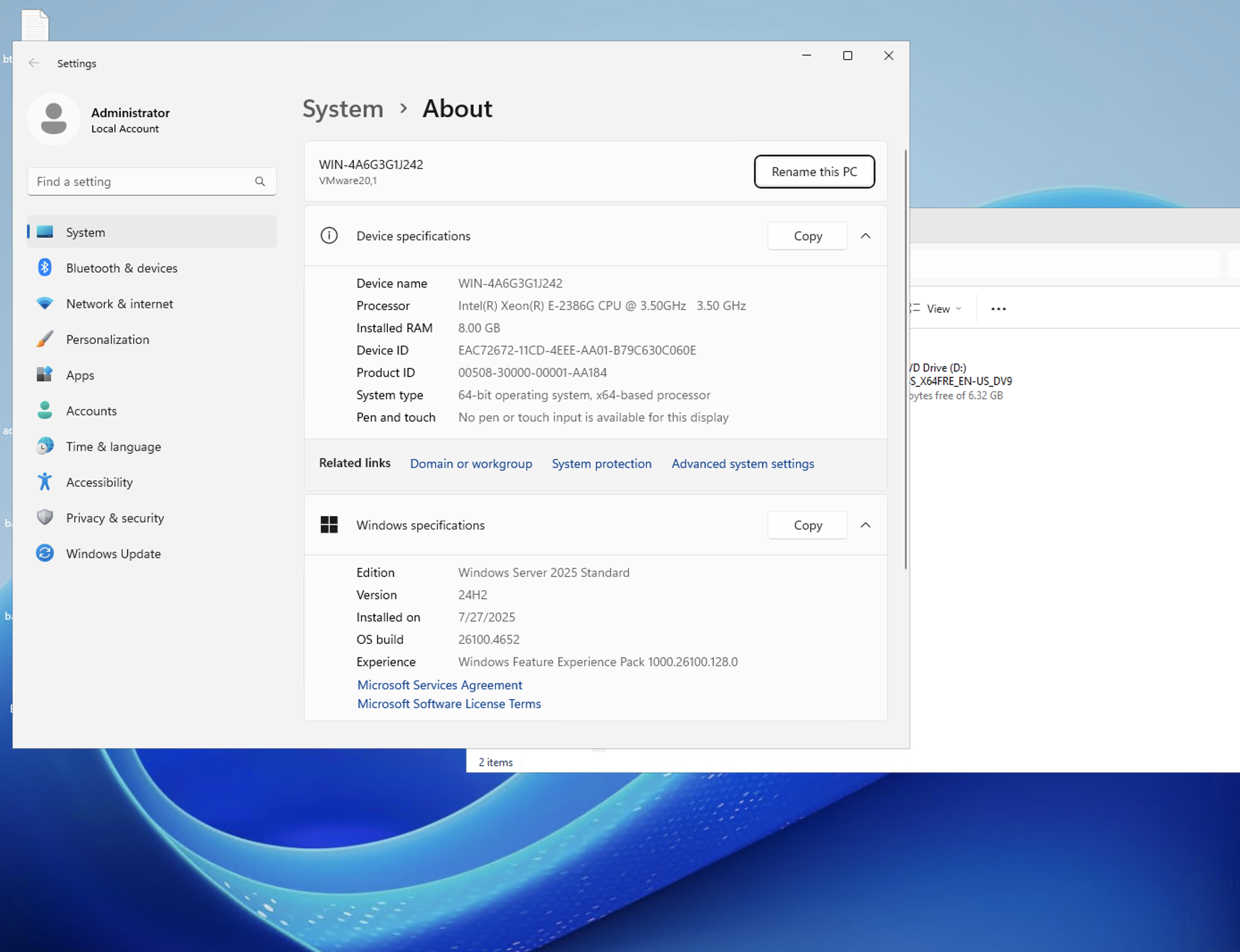The height and width of the screenshot is (952, 1240).
Task: Copy the Windows specifications
Action: pyautogui.click(x=808, y=525)
